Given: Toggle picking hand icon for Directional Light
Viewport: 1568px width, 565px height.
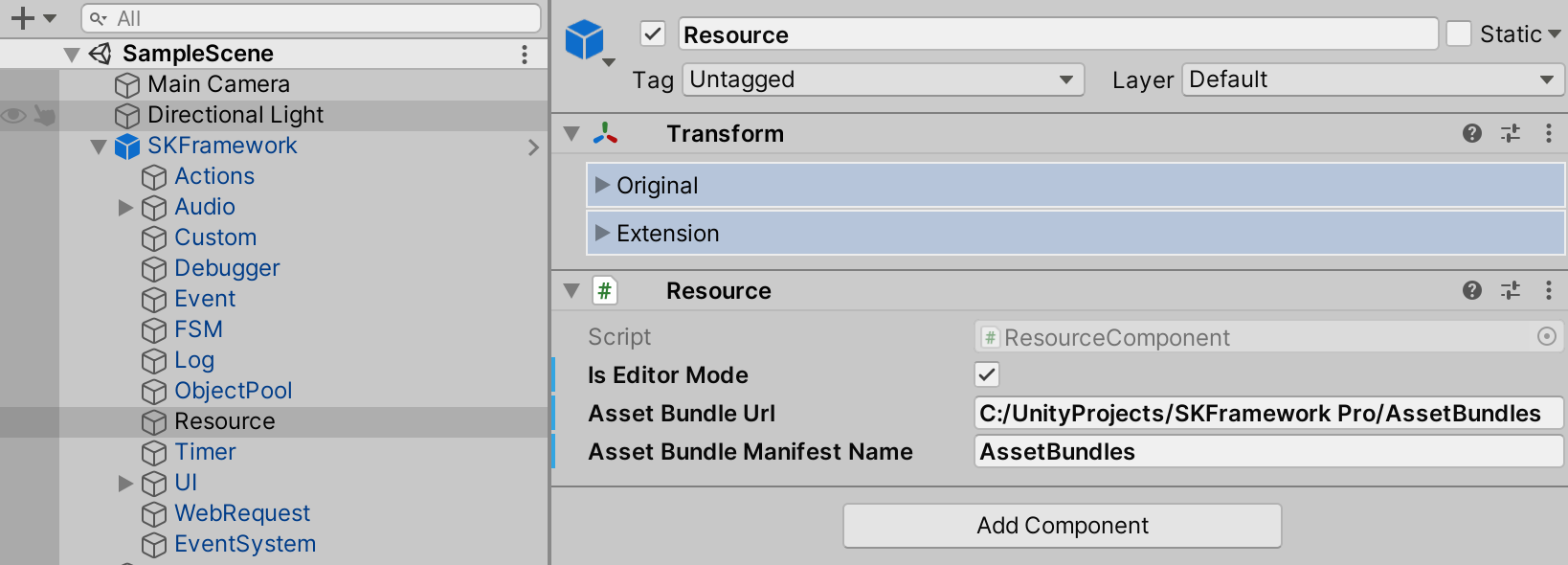Looking at the screenshot, I should (x=44, y=116).
